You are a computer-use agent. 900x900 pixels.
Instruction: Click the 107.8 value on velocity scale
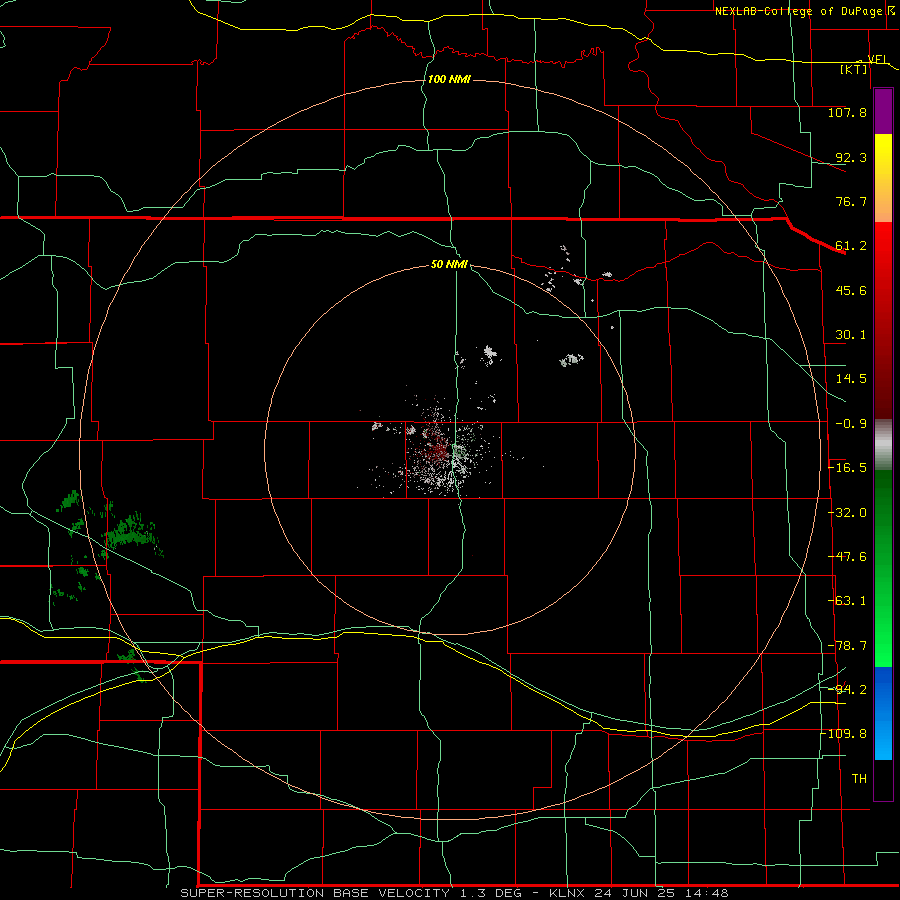pos(847,112)
